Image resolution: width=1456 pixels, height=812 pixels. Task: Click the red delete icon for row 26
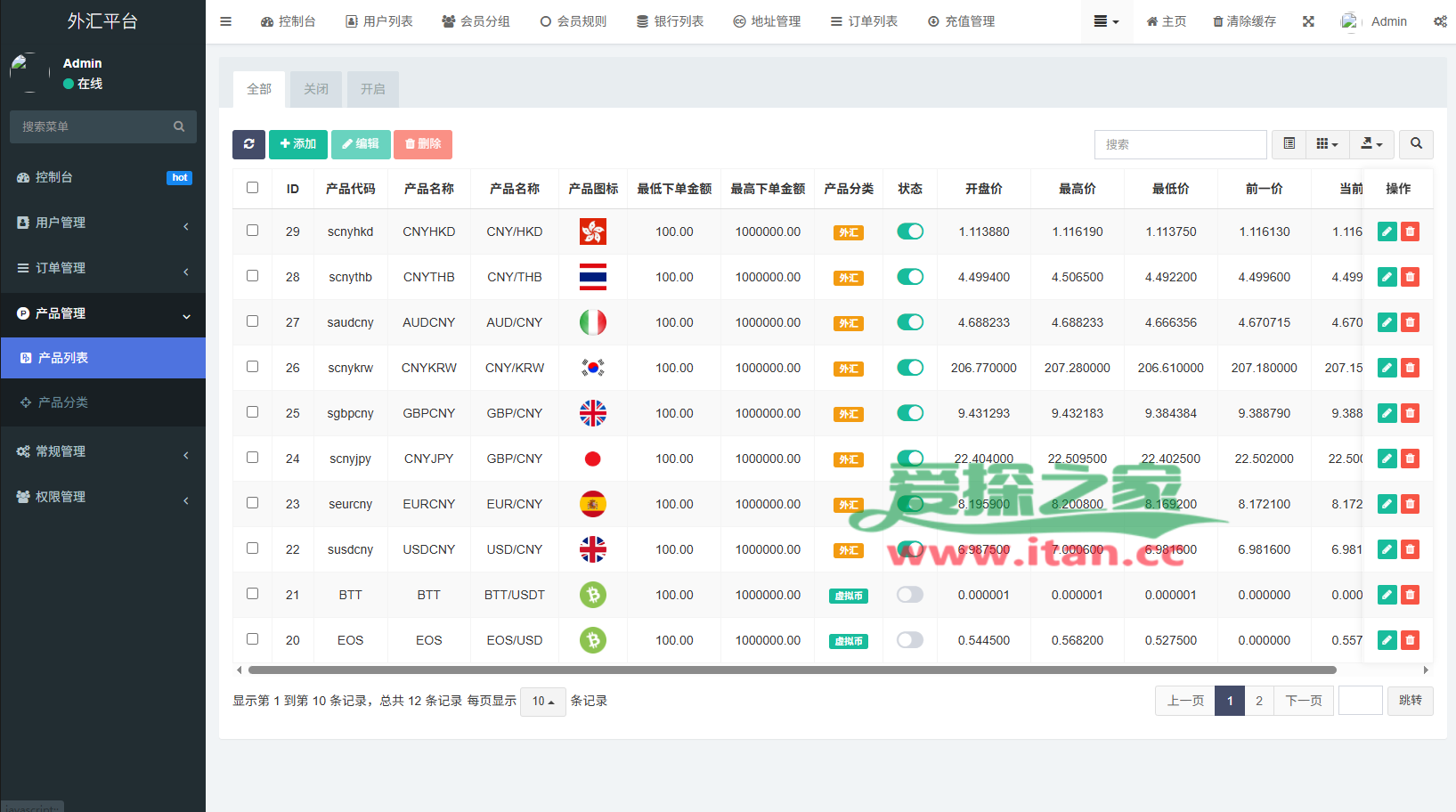(x=1410, y=368)
